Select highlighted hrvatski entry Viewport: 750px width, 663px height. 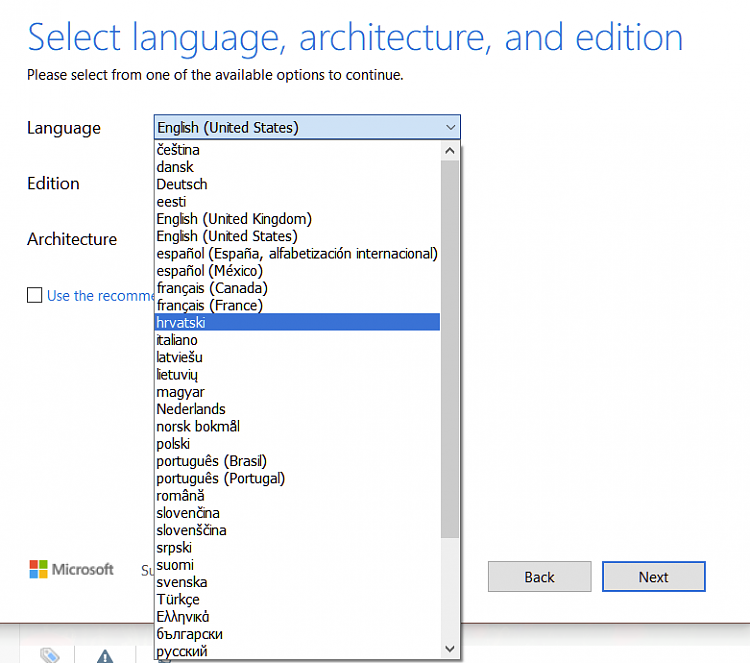click(x=298, y=322)
